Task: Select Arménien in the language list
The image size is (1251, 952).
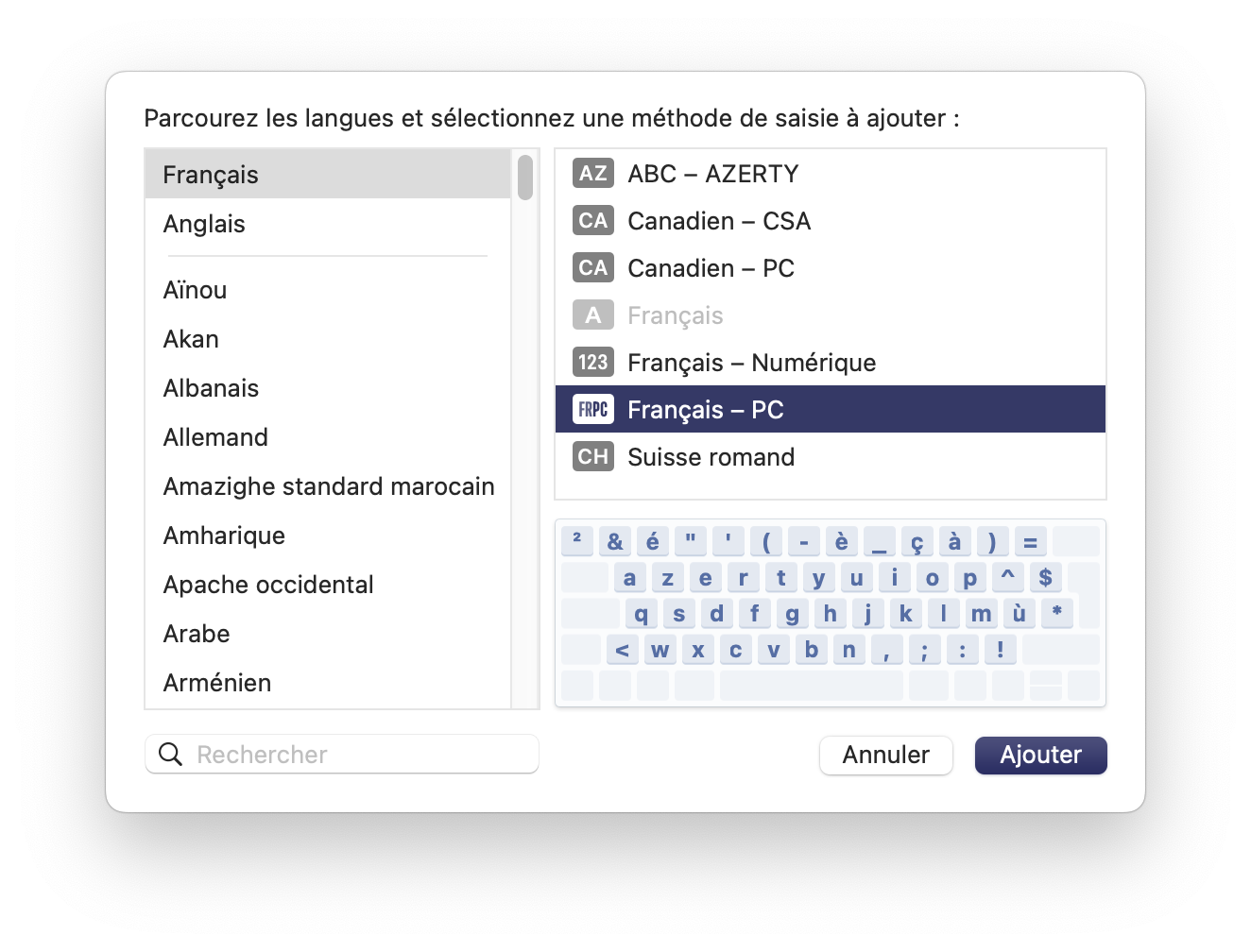Action: click(x=328, y=683)
